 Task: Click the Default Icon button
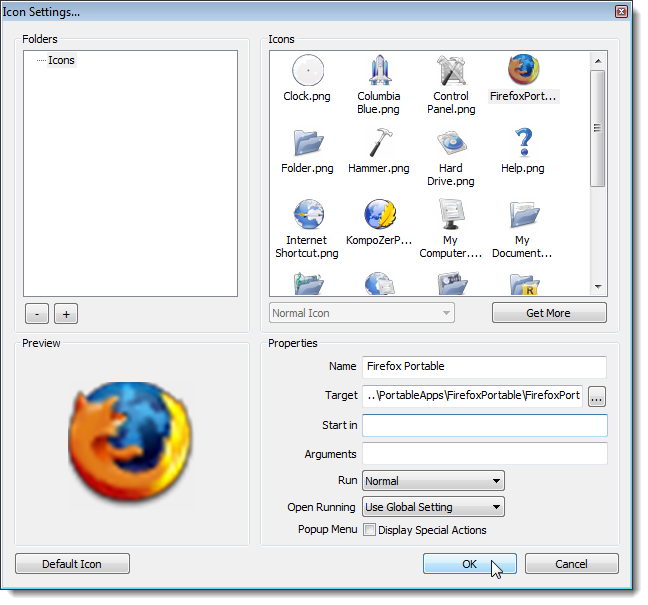[x=72, y=564]
